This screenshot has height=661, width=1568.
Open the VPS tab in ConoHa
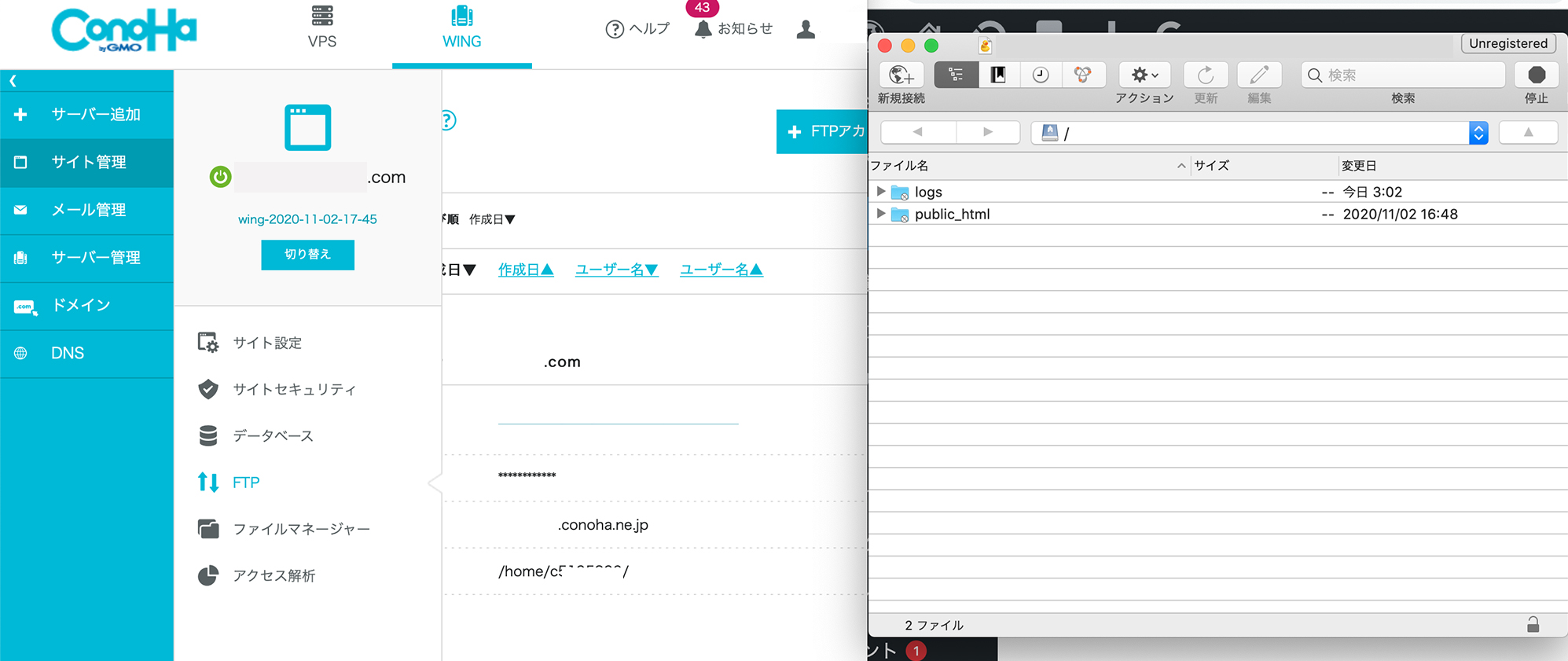(321, 27)
